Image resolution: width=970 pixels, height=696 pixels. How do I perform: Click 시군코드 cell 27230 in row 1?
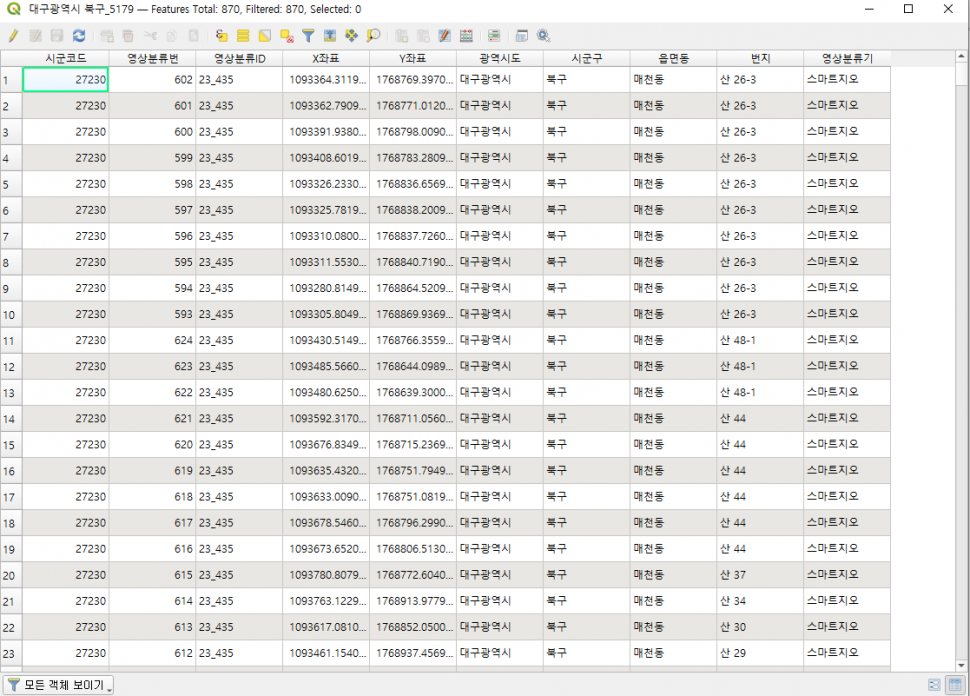[66, 80]
